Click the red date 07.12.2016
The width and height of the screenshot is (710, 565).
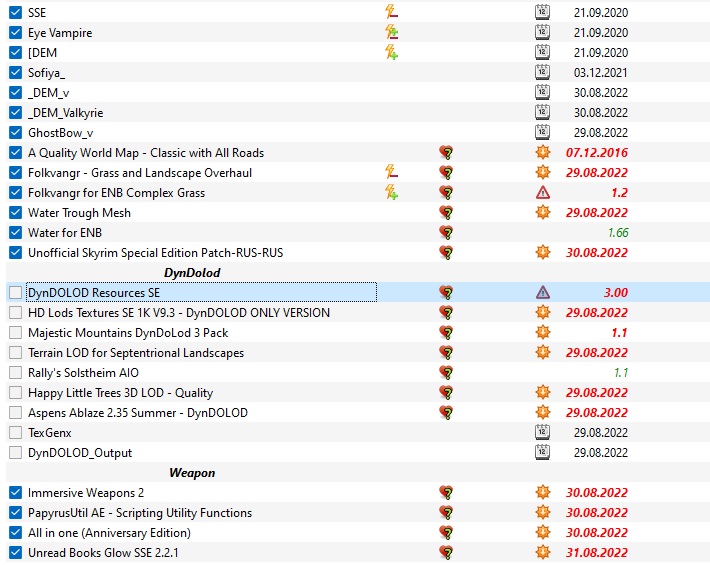[597, 153]
